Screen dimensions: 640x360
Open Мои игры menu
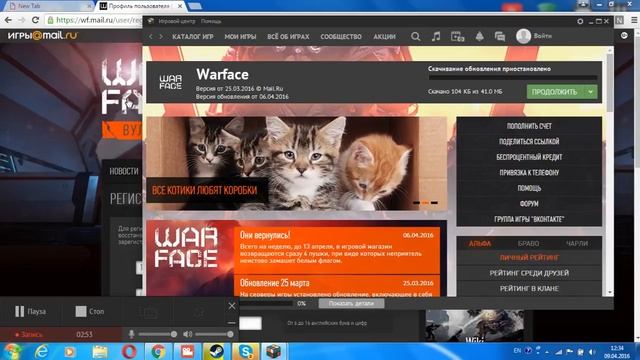point(240,37)
